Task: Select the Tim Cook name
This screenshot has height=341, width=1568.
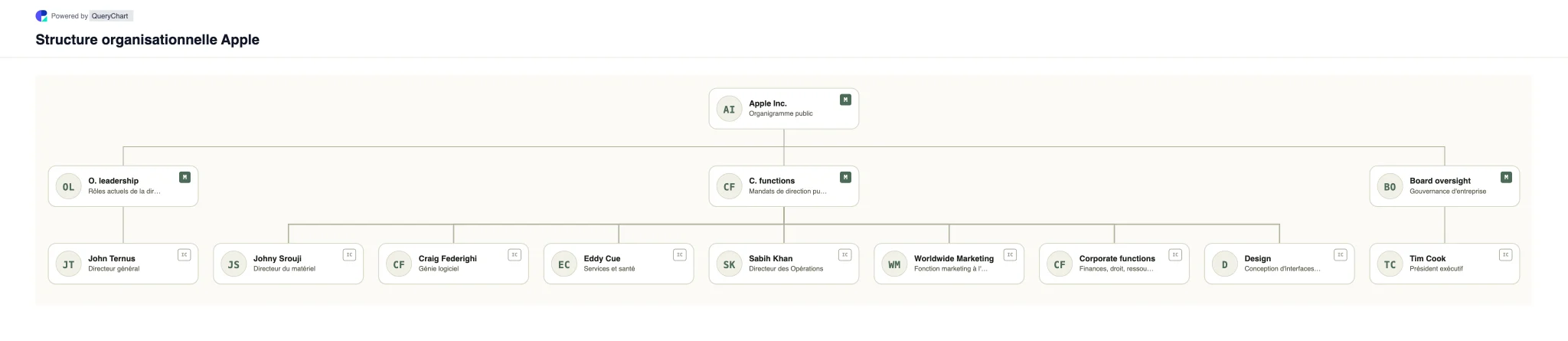Action: coord(1427,258)
